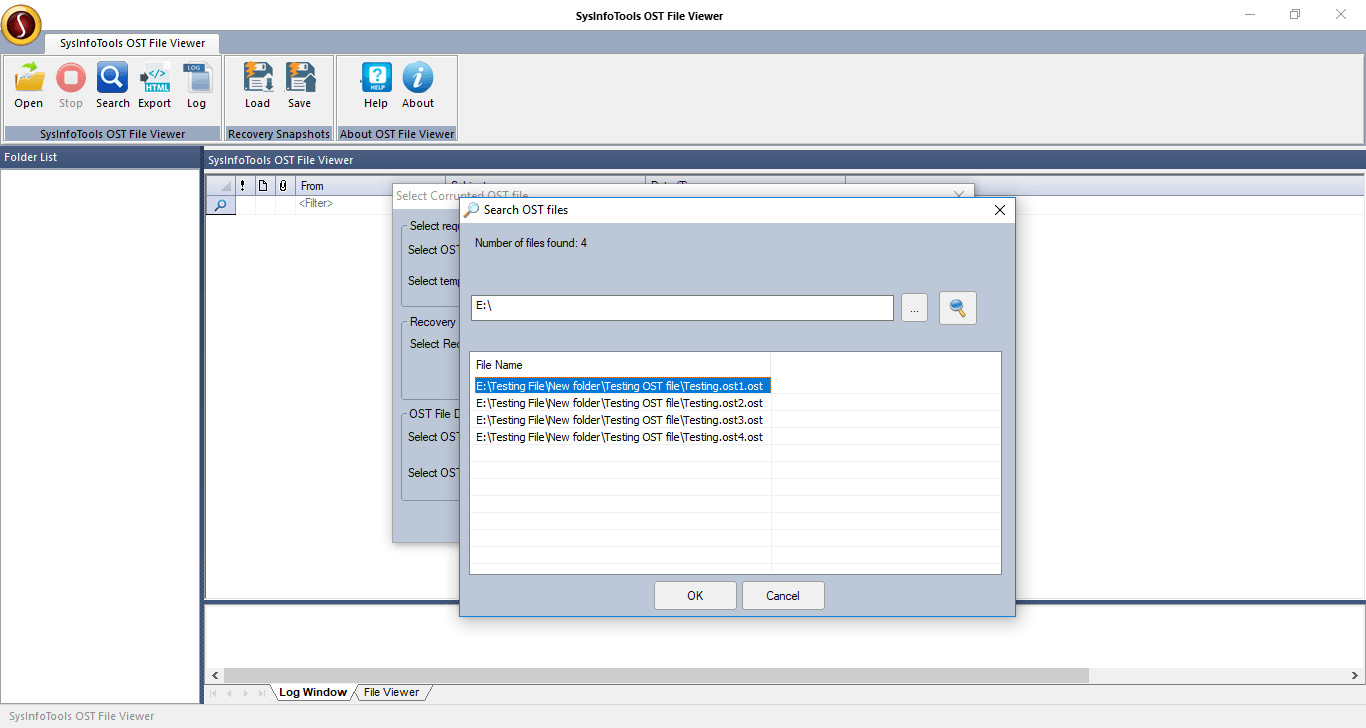
Task: Switch to the Log Window tab
Action: pos(313,692)
